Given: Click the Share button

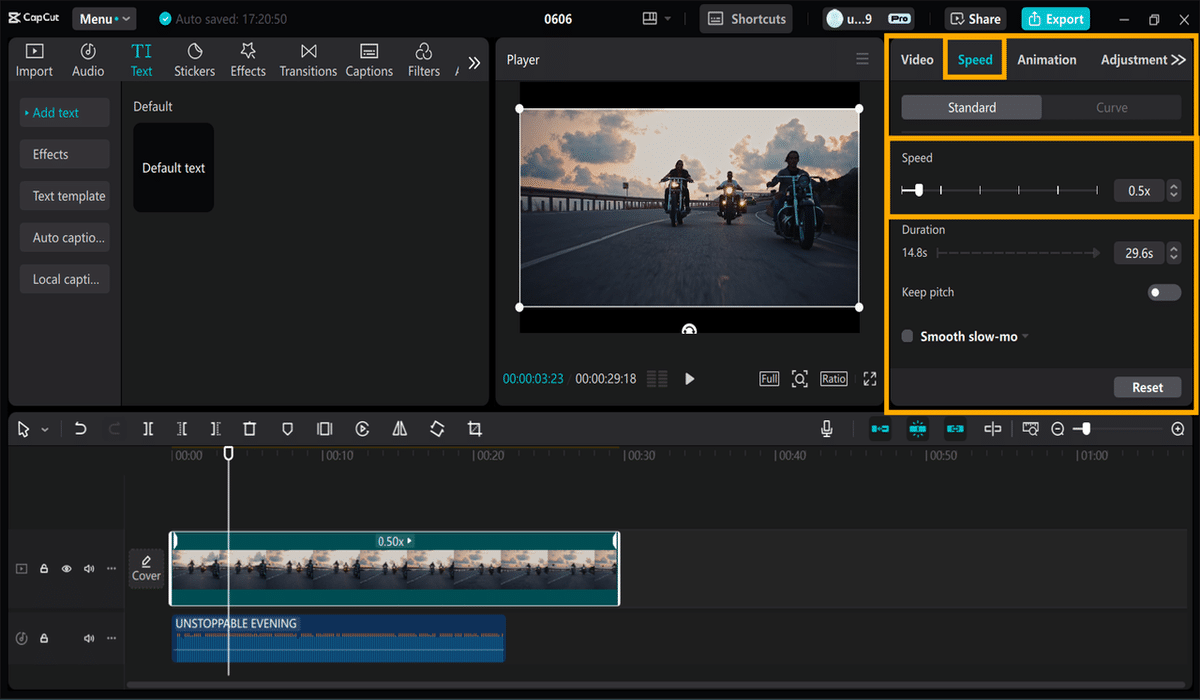Looking at the screenshot, I should [975, 19].
